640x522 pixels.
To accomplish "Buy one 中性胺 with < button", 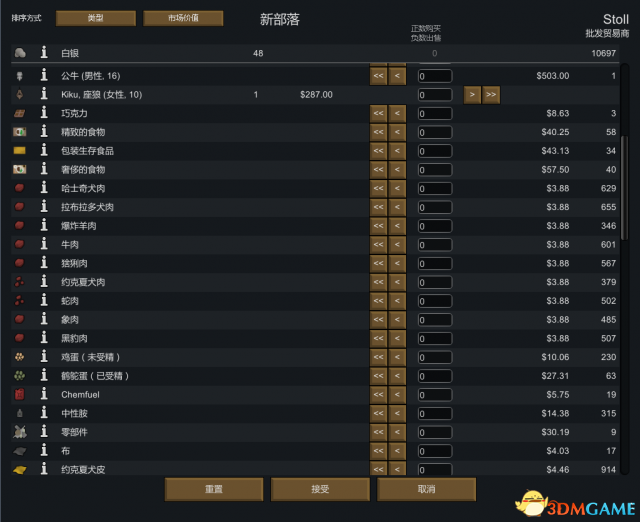I will 397,414.
